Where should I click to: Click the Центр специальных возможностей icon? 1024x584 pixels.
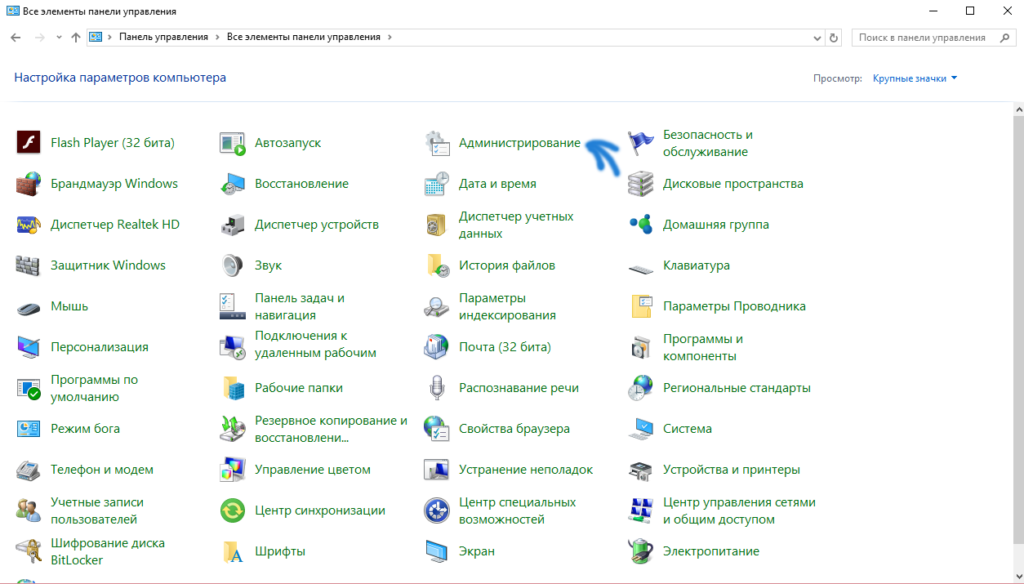tap(437, 510)
